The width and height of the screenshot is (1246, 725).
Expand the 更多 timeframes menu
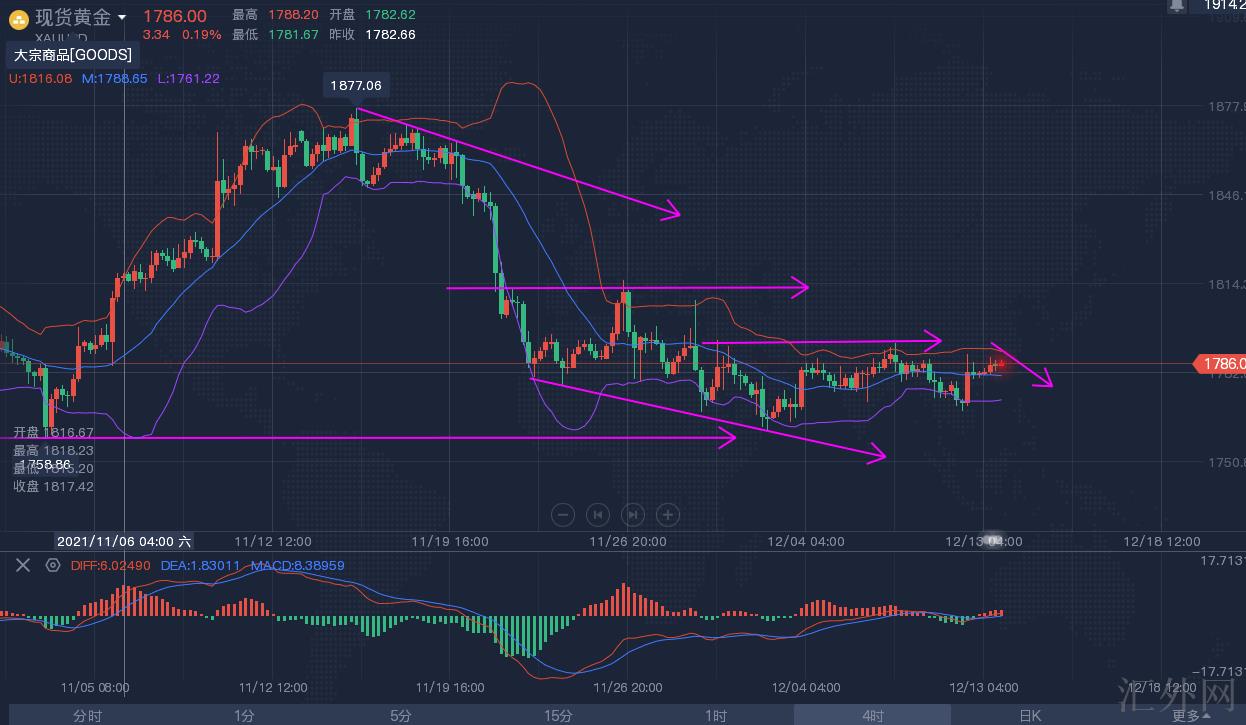1190,715
